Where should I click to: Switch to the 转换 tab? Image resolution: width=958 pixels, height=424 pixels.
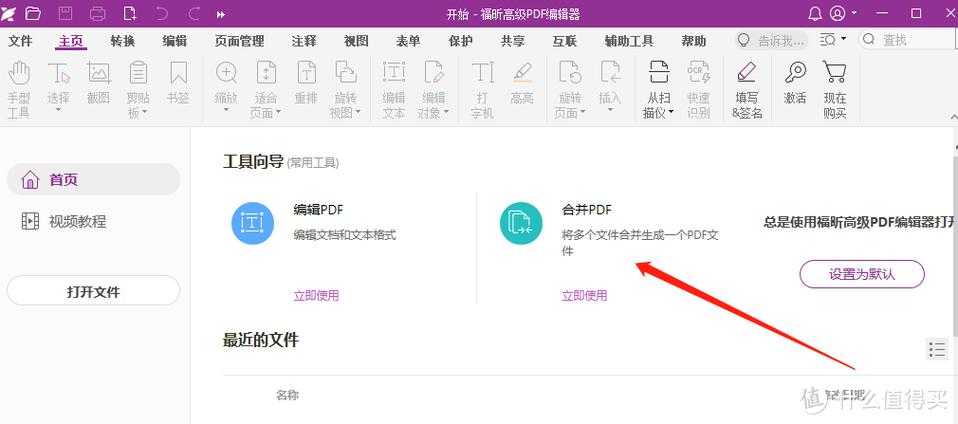click(123, 41)
